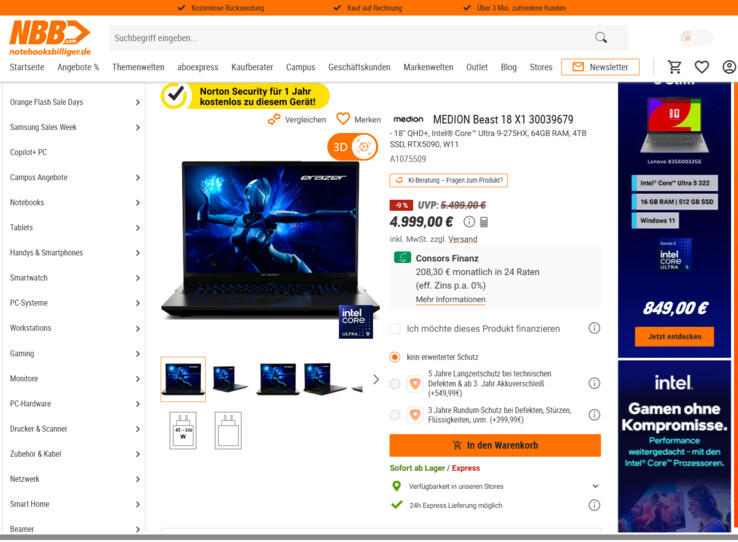Show next product thumbnails arrow
The image size is (738, 542).
coord(376,379)
